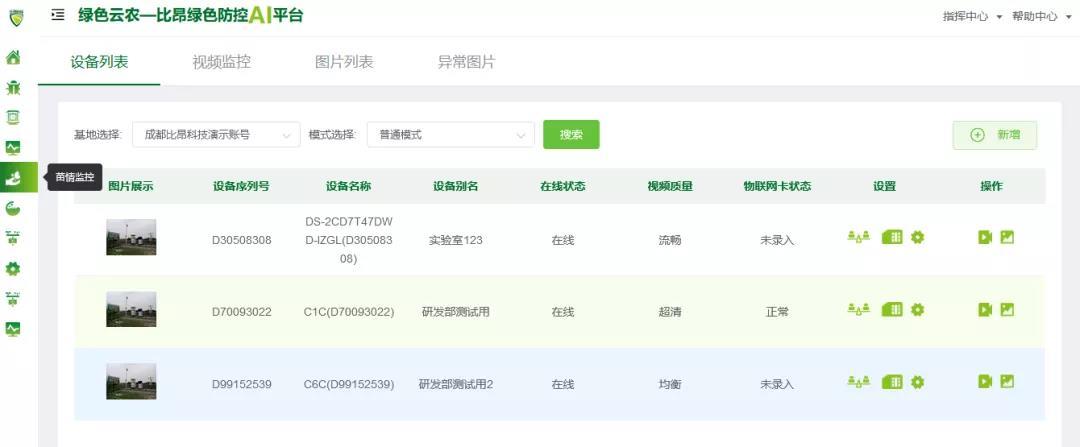Screen dimensions: 1080x447
Task: Open picture view for device D70093022
Action: (1007, 310)
